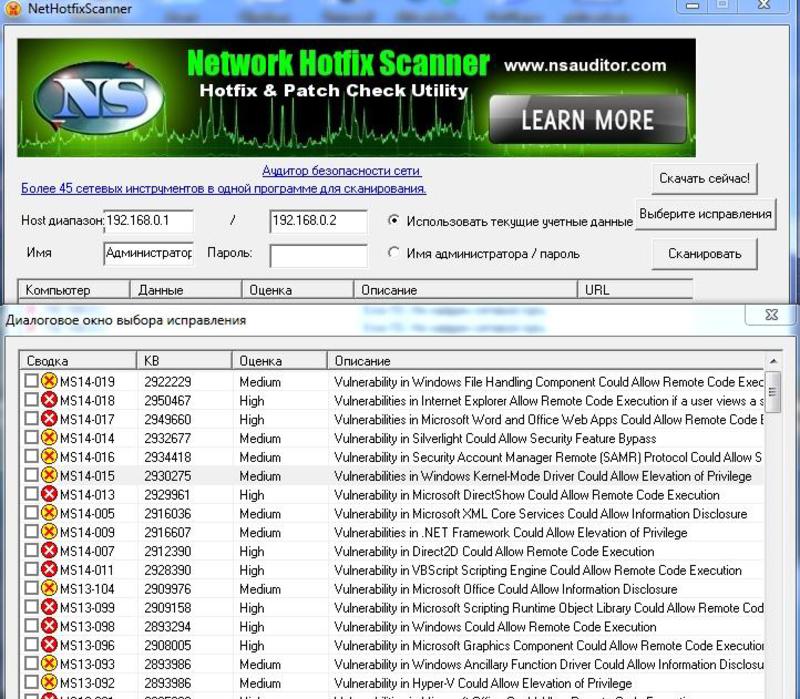Screen dimensions: 800x699
Task: Click 'Vulnerability in Hyper-V Could Allow Elevation of Privilege'
Action: [483, 683]
